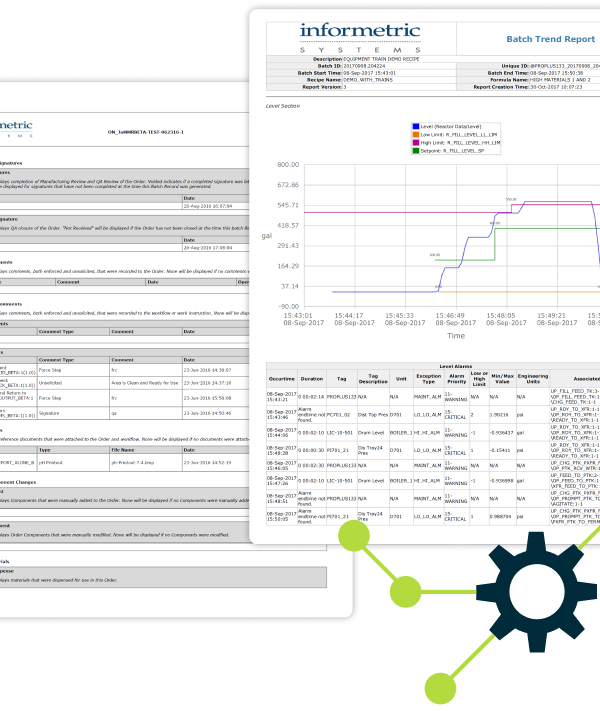Screen dimensions: 600x711
Task: Click the 800.00 y-axis label
Action: [x=288, y=165]
